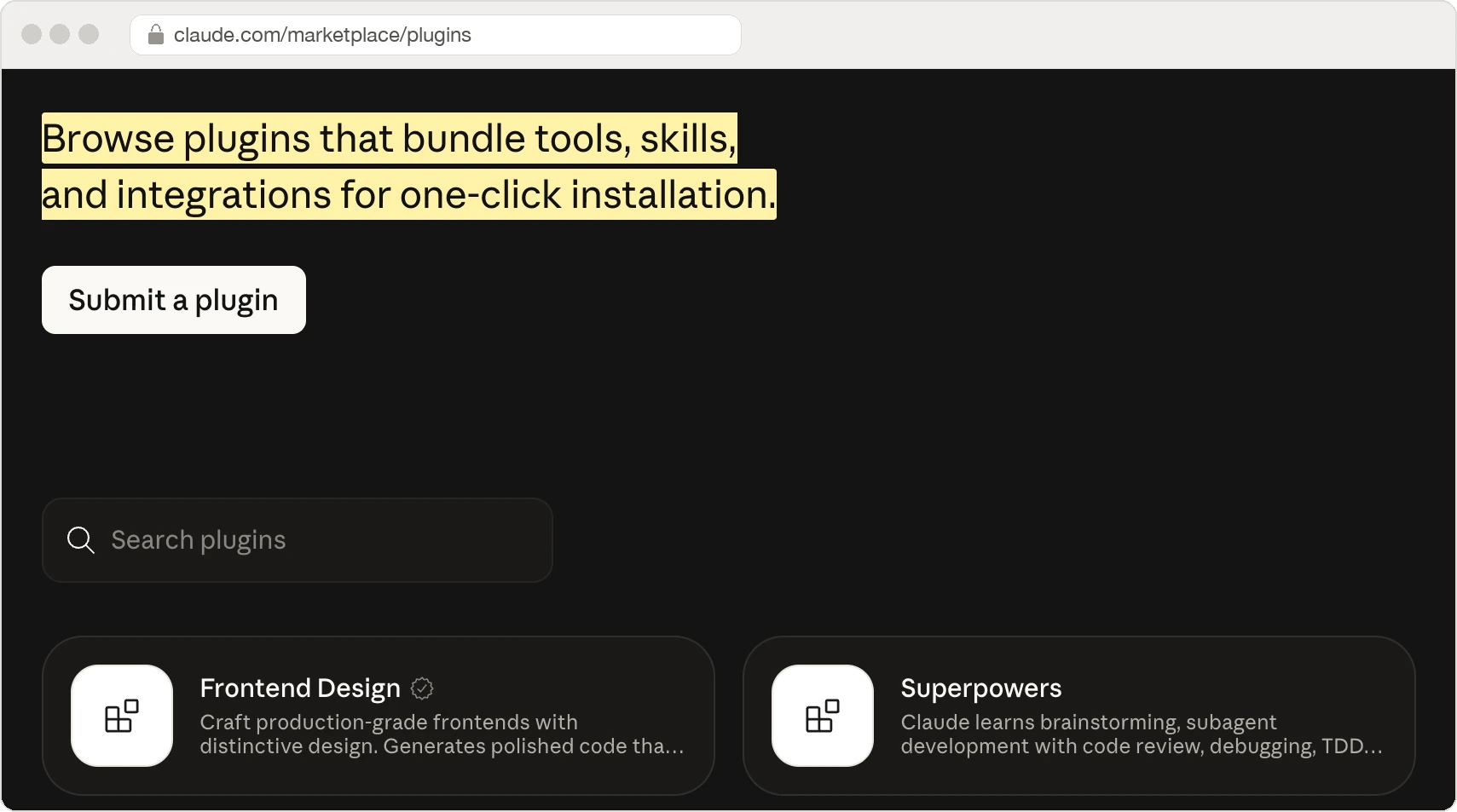Click the "Browse plugins that bundle tools" heading
Image resolution: width=1457 pixels, height=812 pixels.
[x=409, y=166]
